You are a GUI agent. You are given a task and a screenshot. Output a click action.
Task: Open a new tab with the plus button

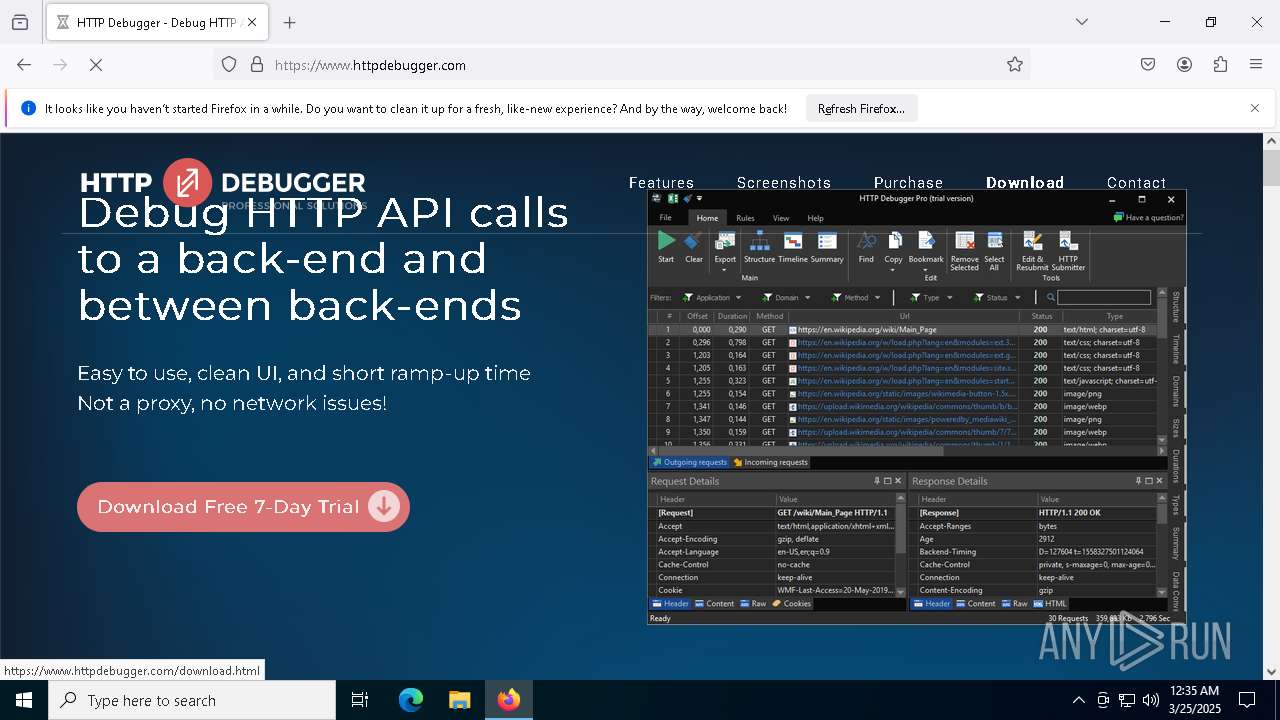point(289,22)
